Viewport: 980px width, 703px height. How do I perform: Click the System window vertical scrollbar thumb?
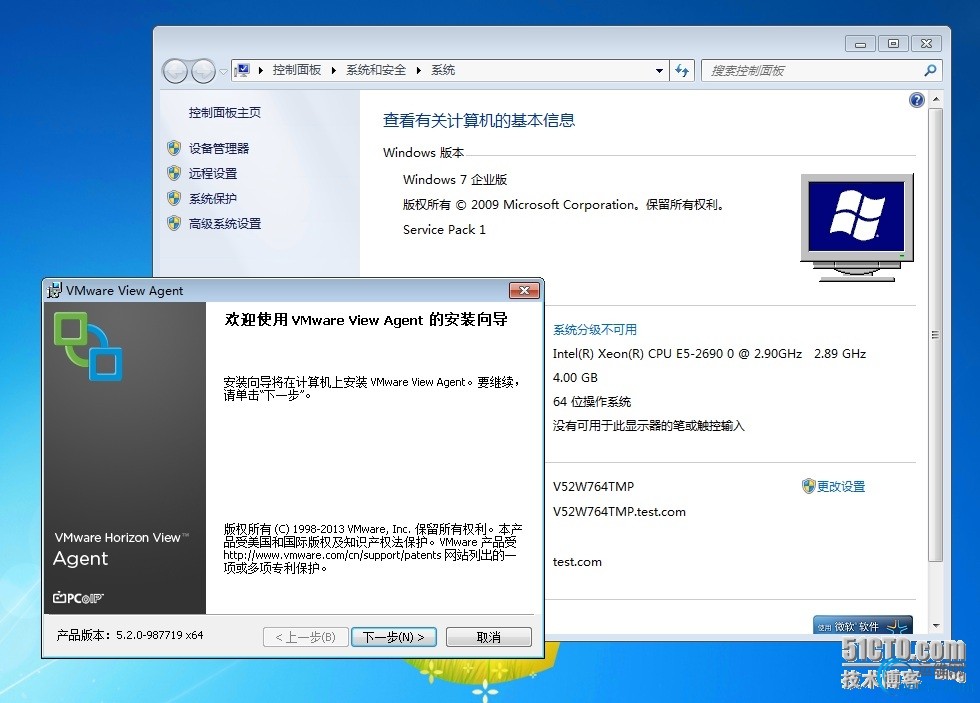tap(936, 335)
